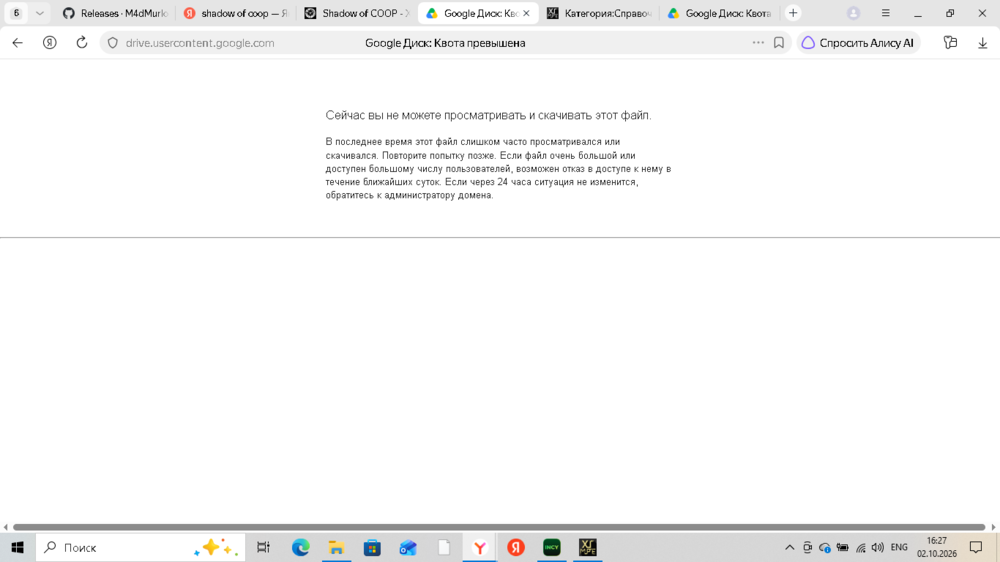Viewport: 1000px width, 562px height.
Task: Open downloads arrow icon in toolbar
Action: click(982, 43)
